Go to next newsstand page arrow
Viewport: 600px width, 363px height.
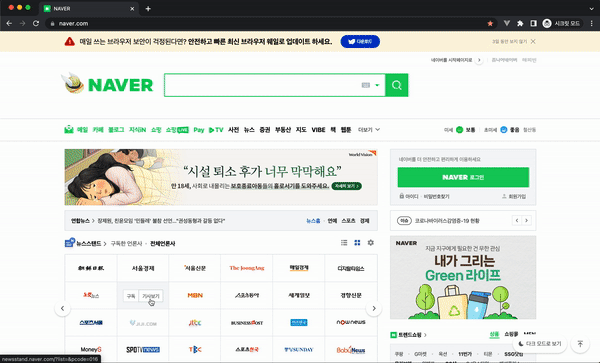click(x=374, y=308)
